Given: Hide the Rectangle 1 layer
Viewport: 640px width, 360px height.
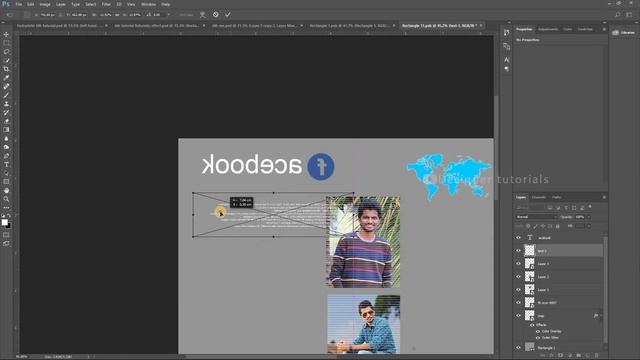Looking at the screenshot, I should coord(518,348).
